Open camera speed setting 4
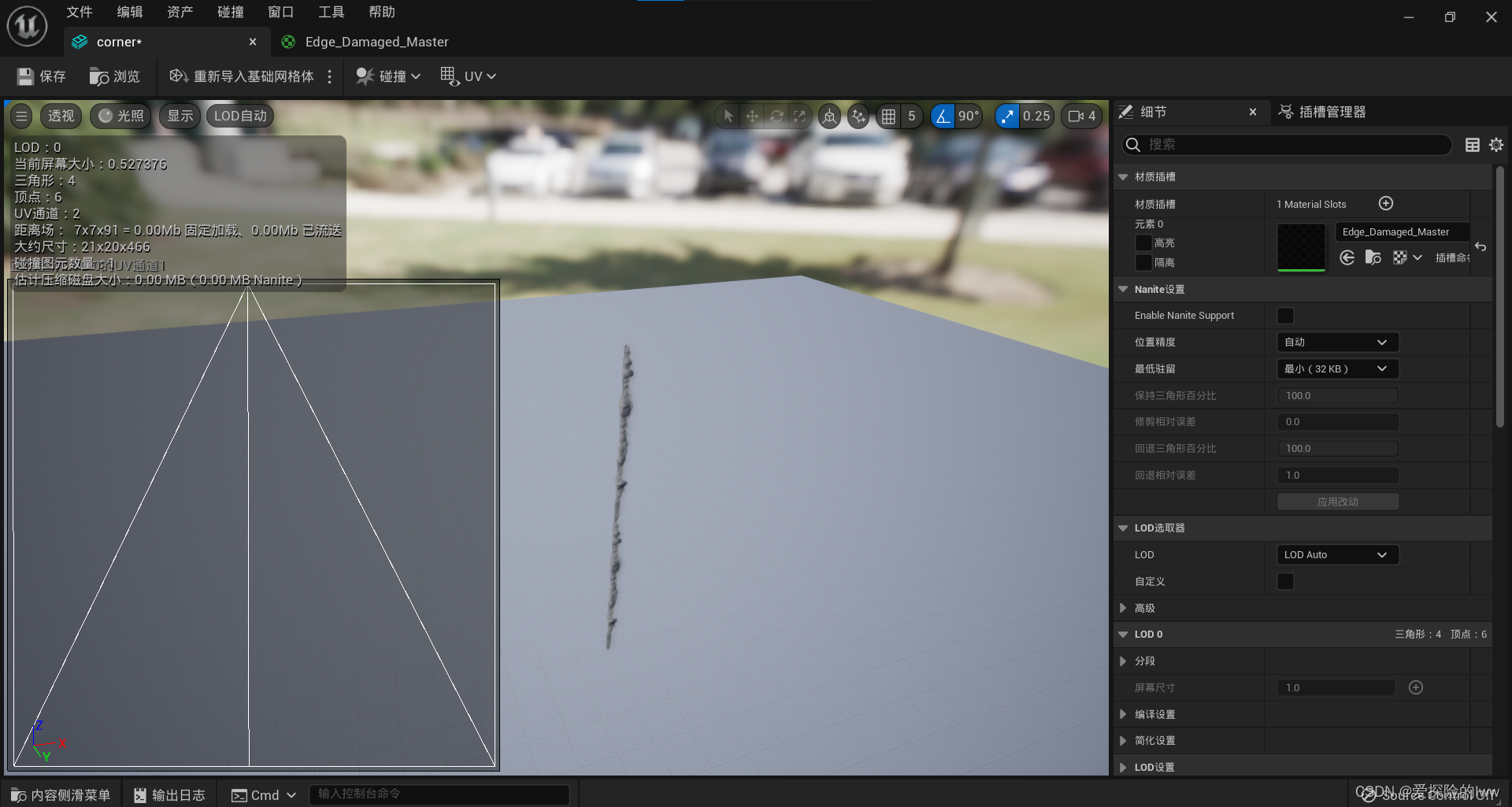 pos(1081,117)
